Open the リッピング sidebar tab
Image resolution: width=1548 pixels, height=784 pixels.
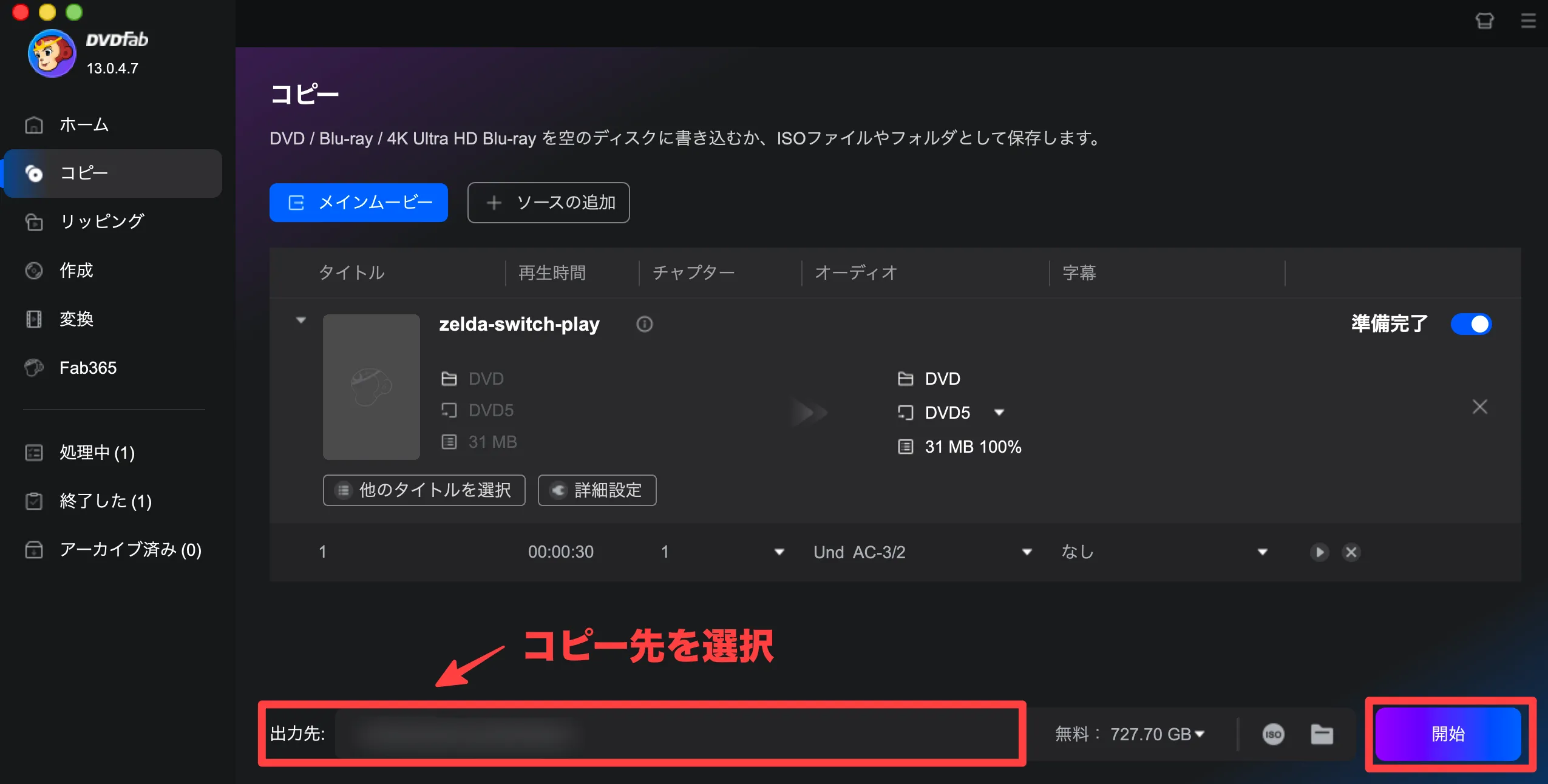101,221
